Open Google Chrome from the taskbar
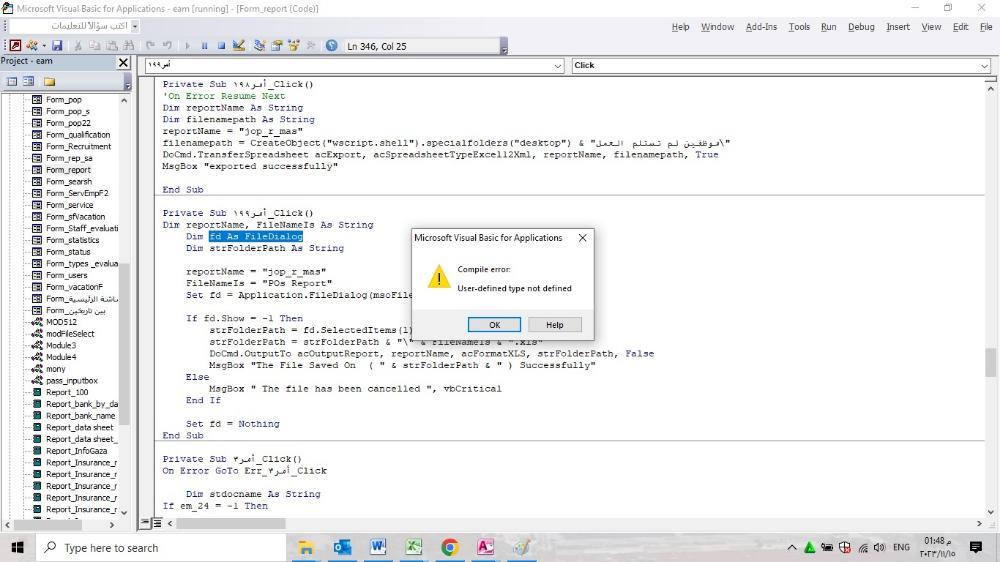This screenshot has height=562, width=1000. [450, 547]
